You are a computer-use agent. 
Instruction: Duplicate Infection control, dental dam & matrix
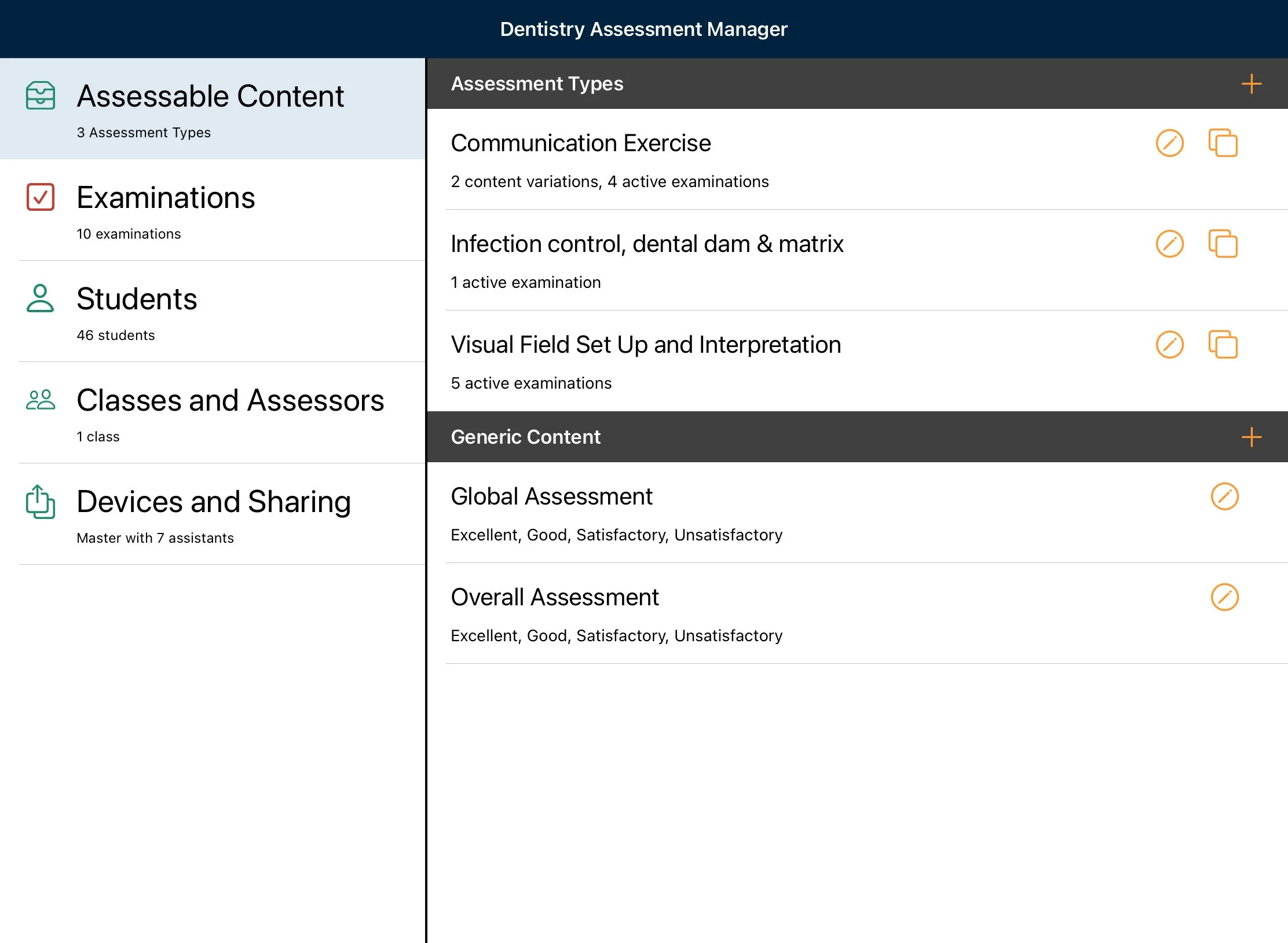1223,244
